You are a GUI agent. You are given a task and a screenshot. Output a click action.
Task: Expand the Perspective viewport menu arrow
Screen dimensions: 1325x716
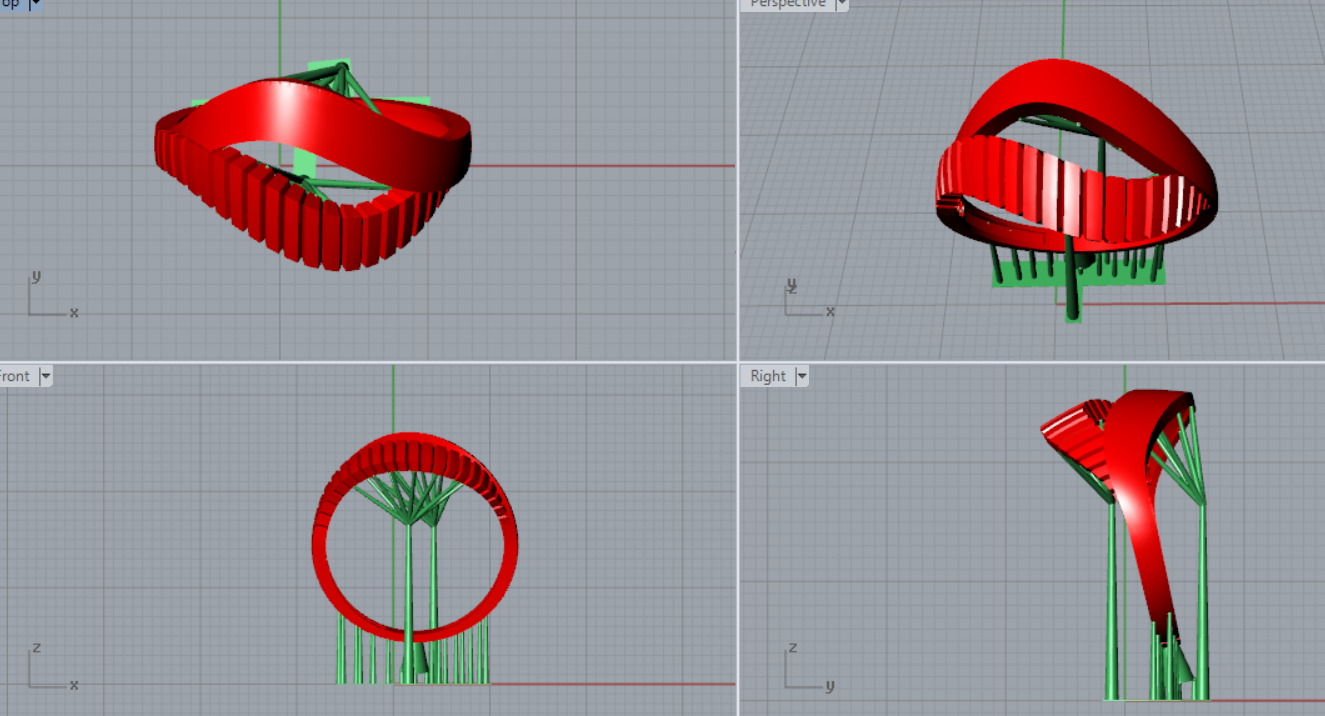click(841, 4)
